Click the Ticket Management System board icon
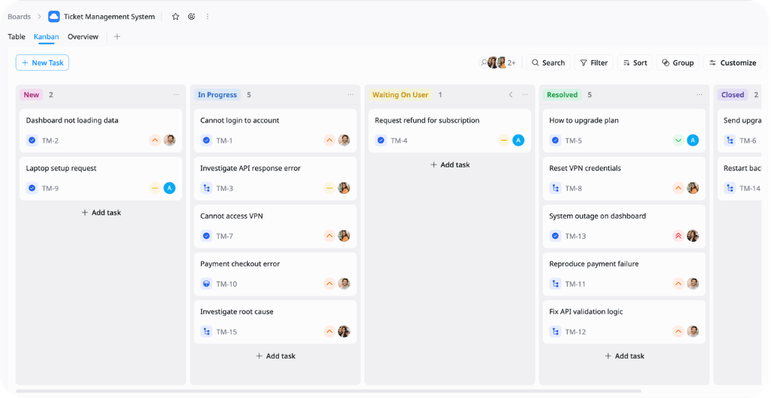The height and width of the screenshot is (398, 771). [54, 17]
